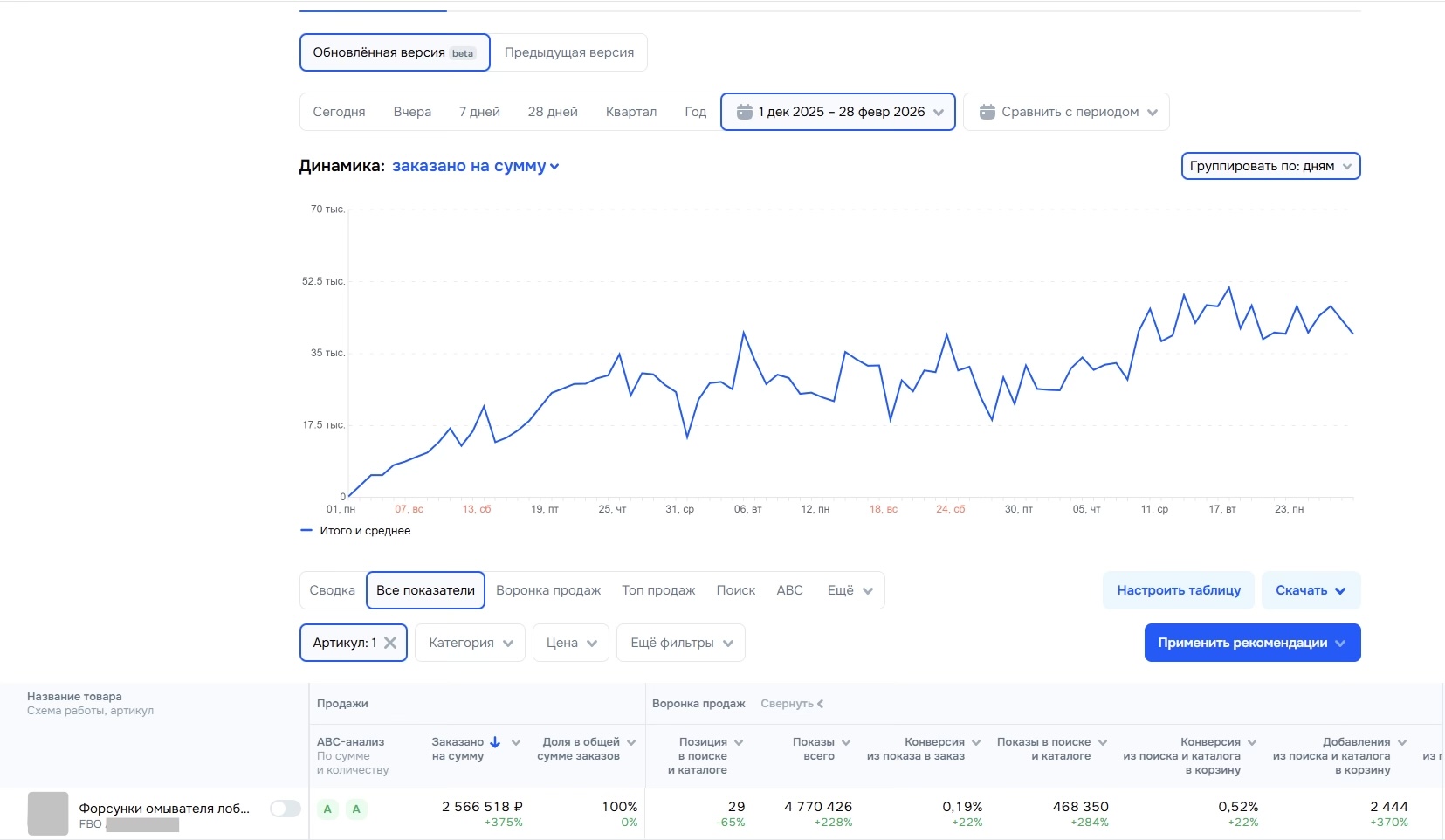Image resolution: width=1445 pixels, height=840 pixels.
Task: Select the Сегодня period
Action: (339, 112)
